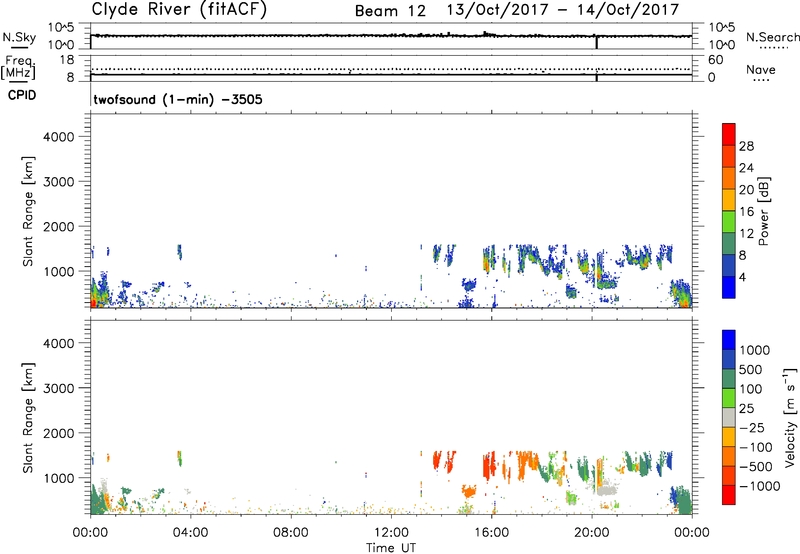The height and width of the screenshot is (554, 800).
Task: Click the 'Clyde River (fitACF)' plot title
Action: point(179,9)
